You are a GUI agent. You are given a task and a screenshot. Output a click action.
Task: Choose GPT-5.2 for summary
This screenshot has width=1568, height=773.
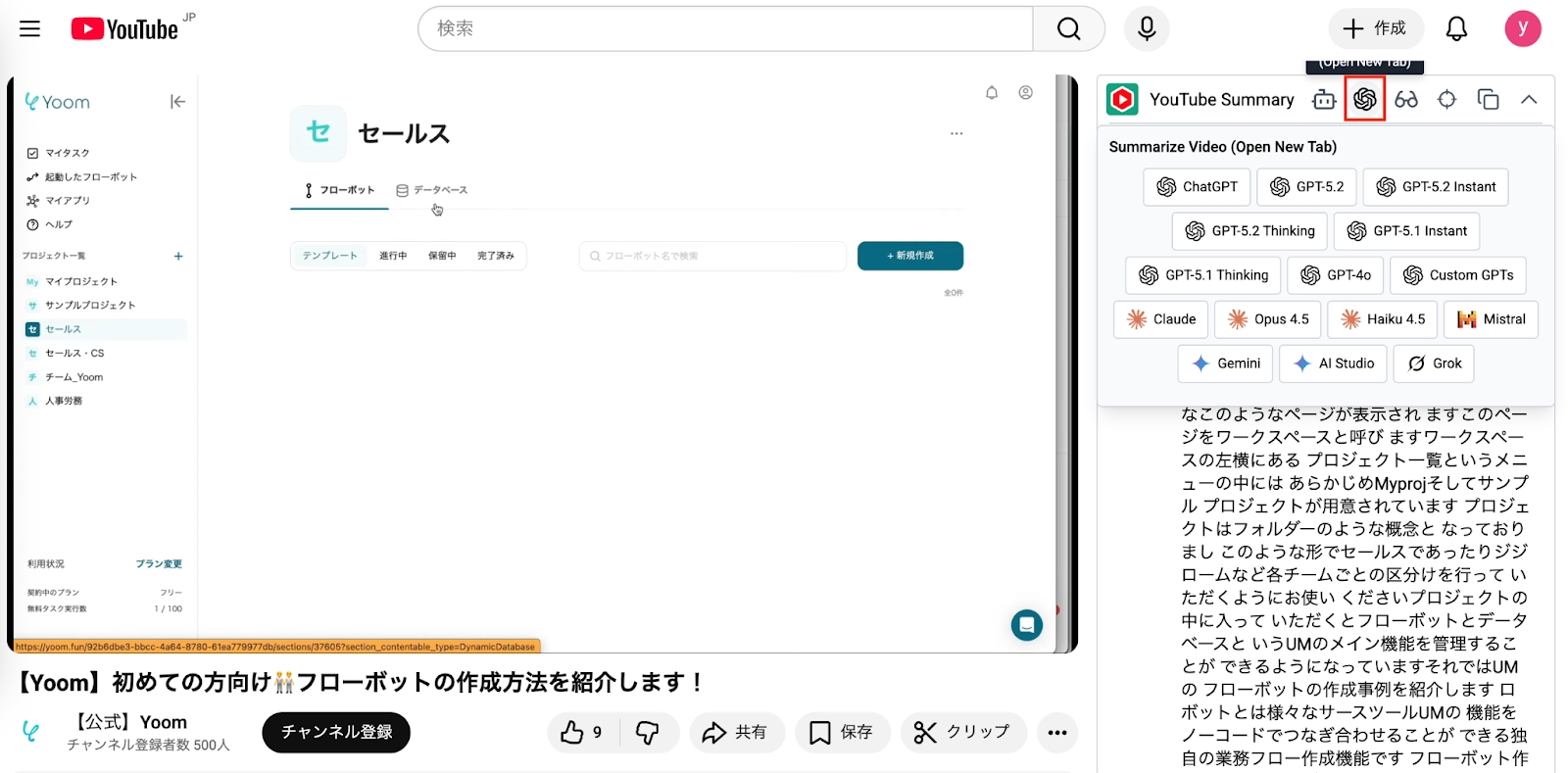pyautogui.click(x=1306, y=187)
